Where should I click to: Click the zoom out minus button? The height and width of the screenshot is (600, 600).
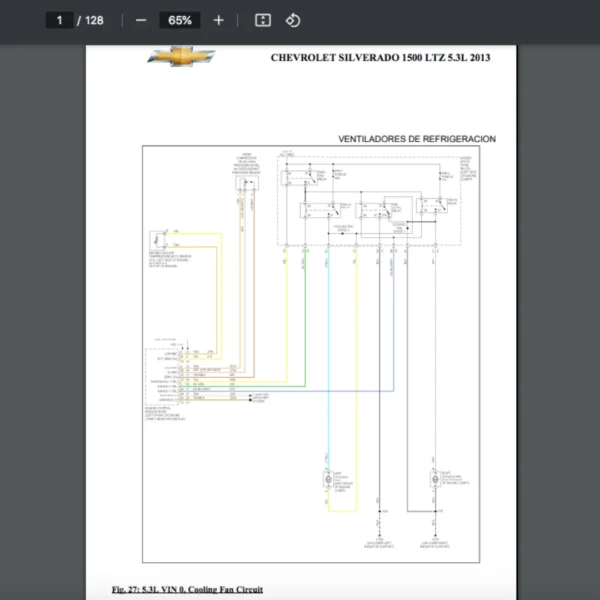tap(141, 20)
